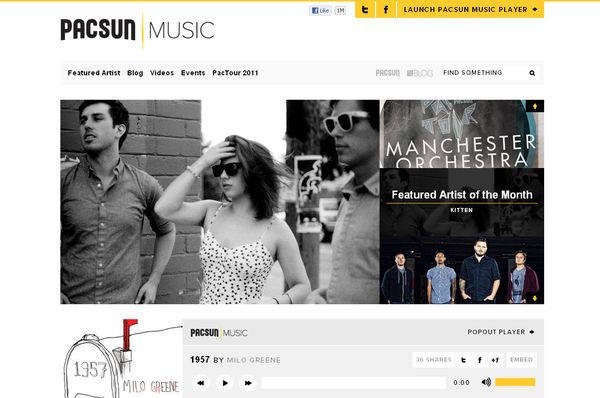
Task: Click the grey Blog logo in the nav bar
Action: pos(420,73)
